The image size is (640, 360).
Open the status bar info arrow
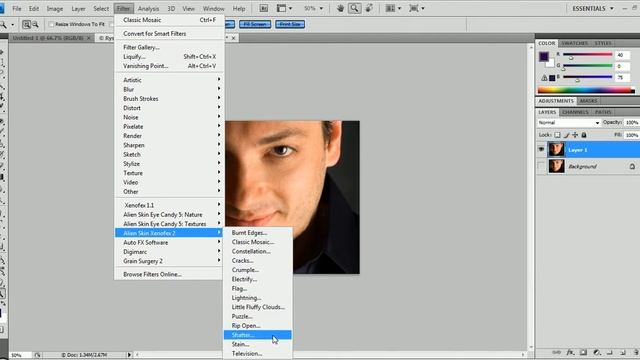pyautogui.click(x=129, y=355)
